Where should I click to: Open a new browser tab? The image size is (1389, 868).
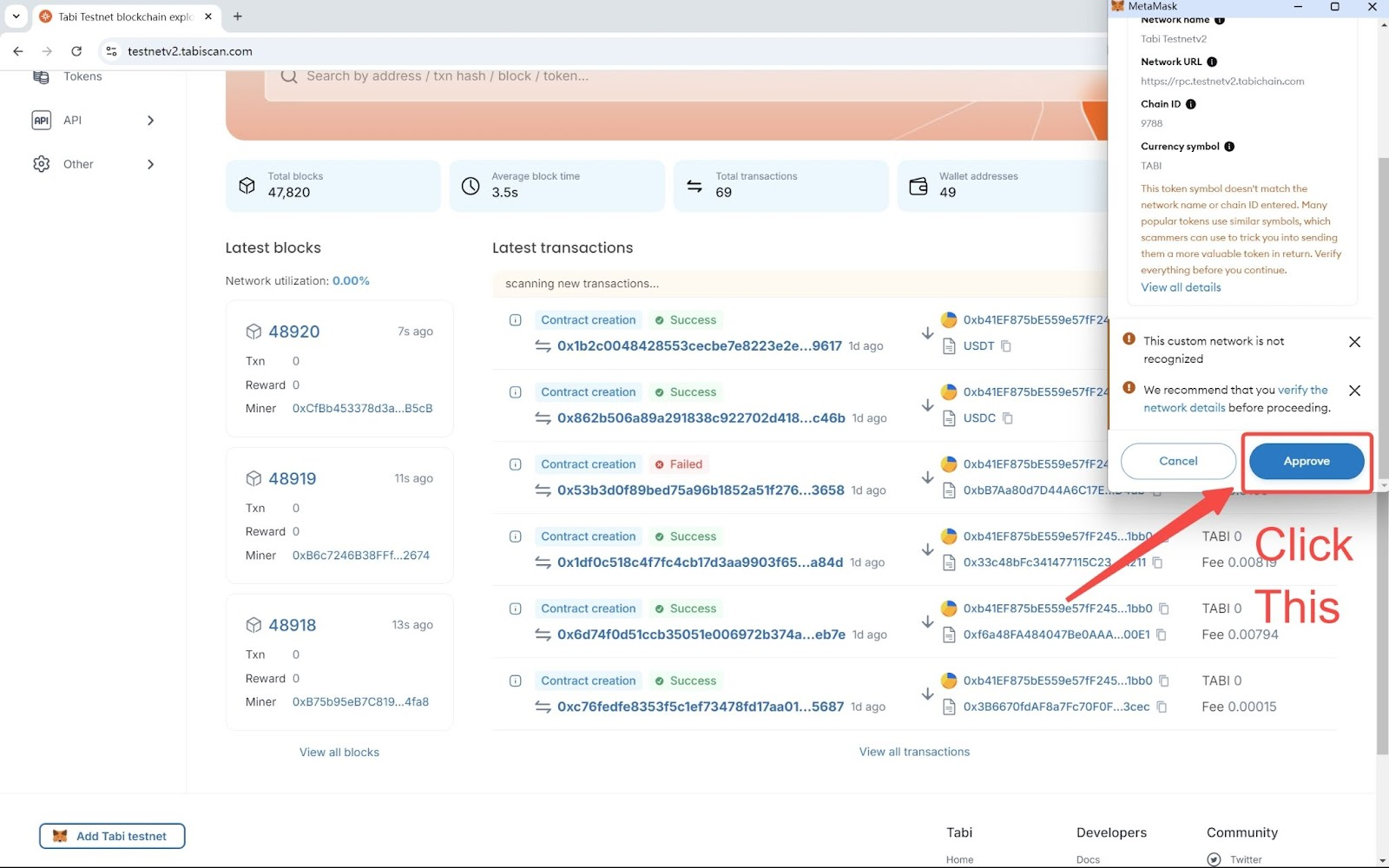pos(238,16)
